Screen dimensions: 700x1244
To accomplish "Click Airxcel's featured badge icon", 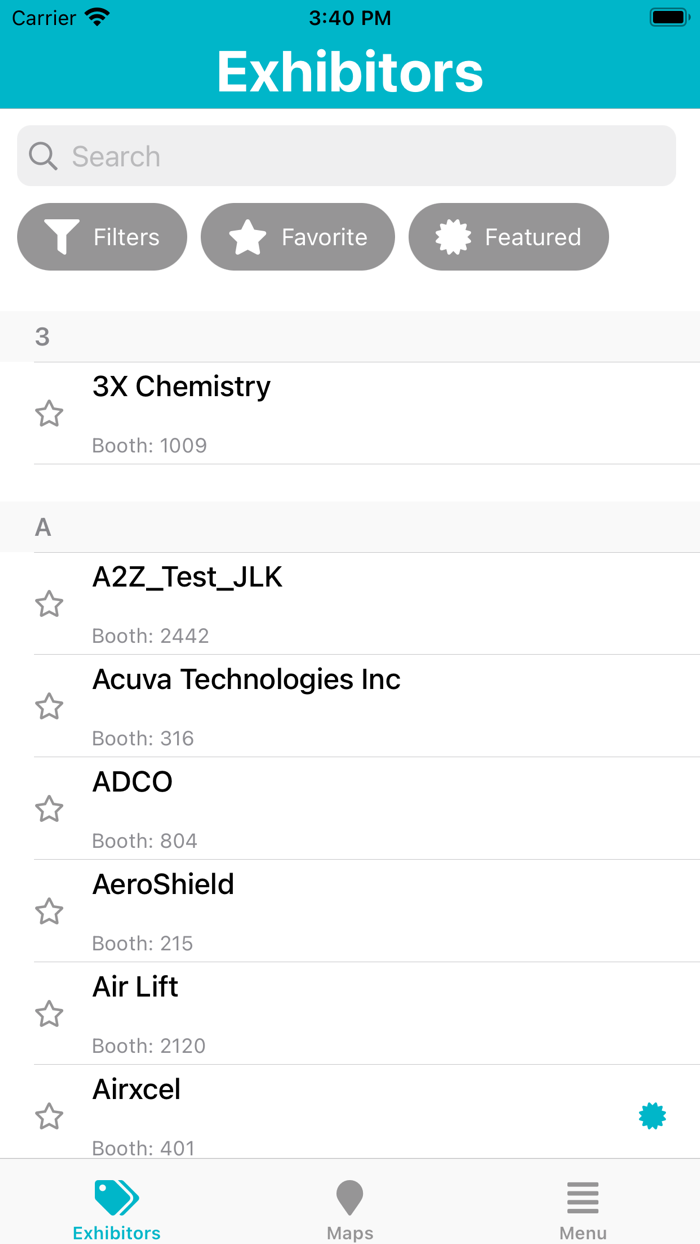I will [652, 1116].
